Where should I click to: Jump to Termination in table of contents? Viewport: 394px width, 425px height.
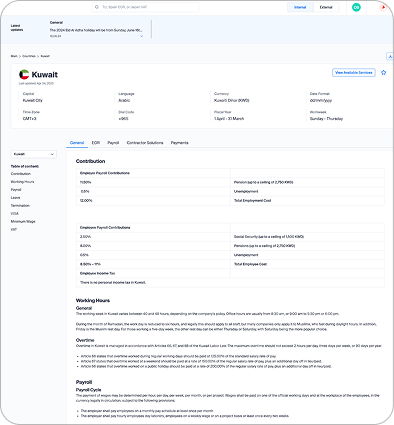pos(20,206)
